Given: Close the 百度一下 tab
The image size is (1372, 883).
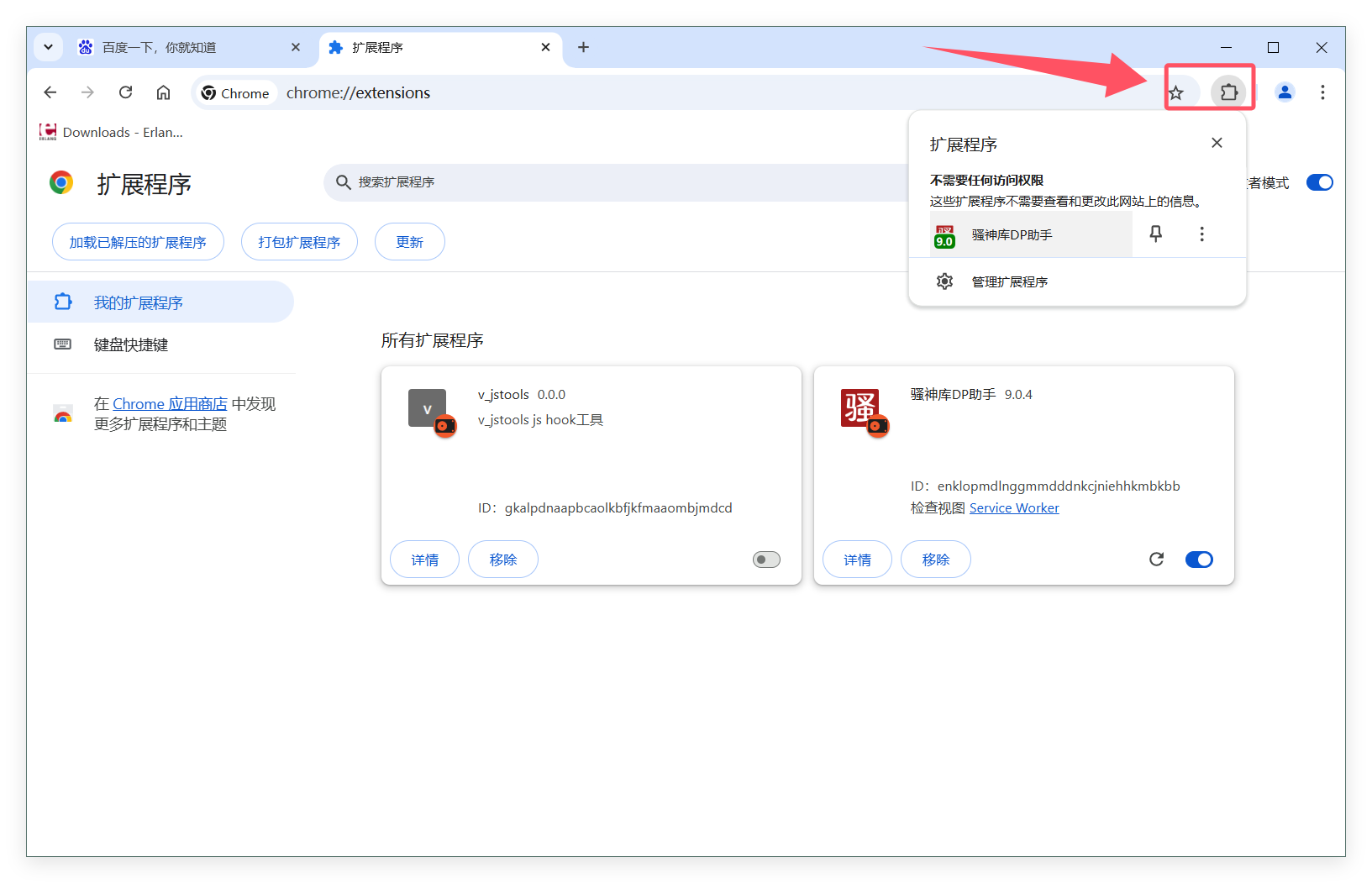Looking at the screenshot, I should coord(296,48).
